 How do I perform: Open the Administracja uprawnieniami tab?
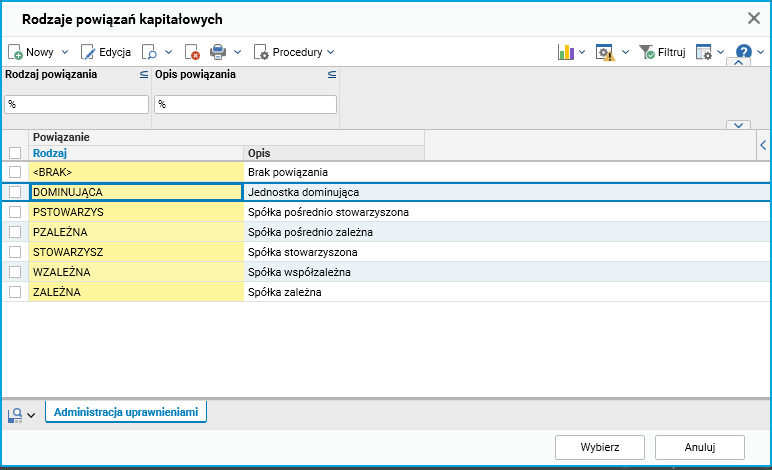point(126,412)
